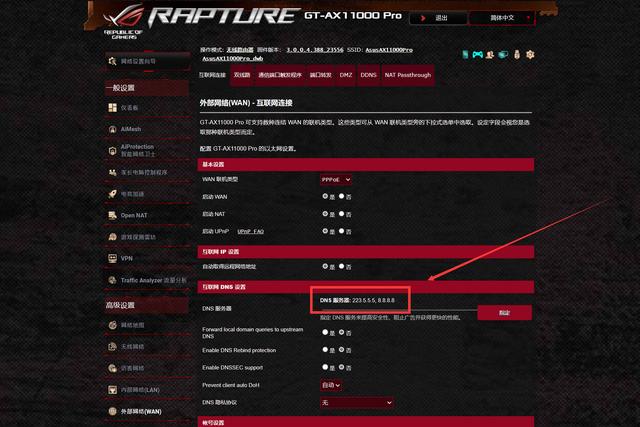640x427 pixels.
Task: Switch to the 双线路 tab
Action: [242, 75]
